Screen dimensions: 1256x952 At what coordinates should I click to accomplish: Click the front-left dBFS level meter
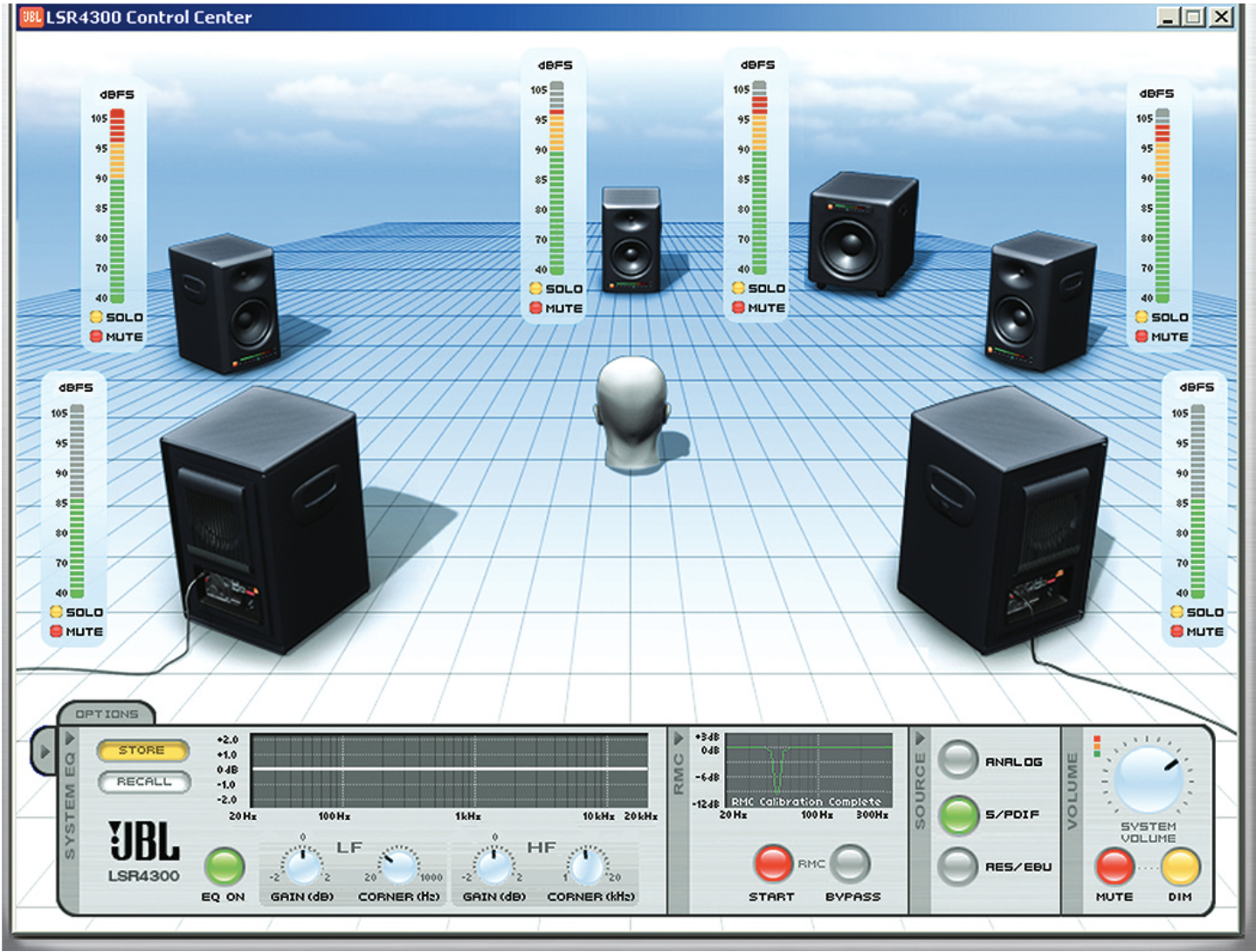(x=117, y=206)
